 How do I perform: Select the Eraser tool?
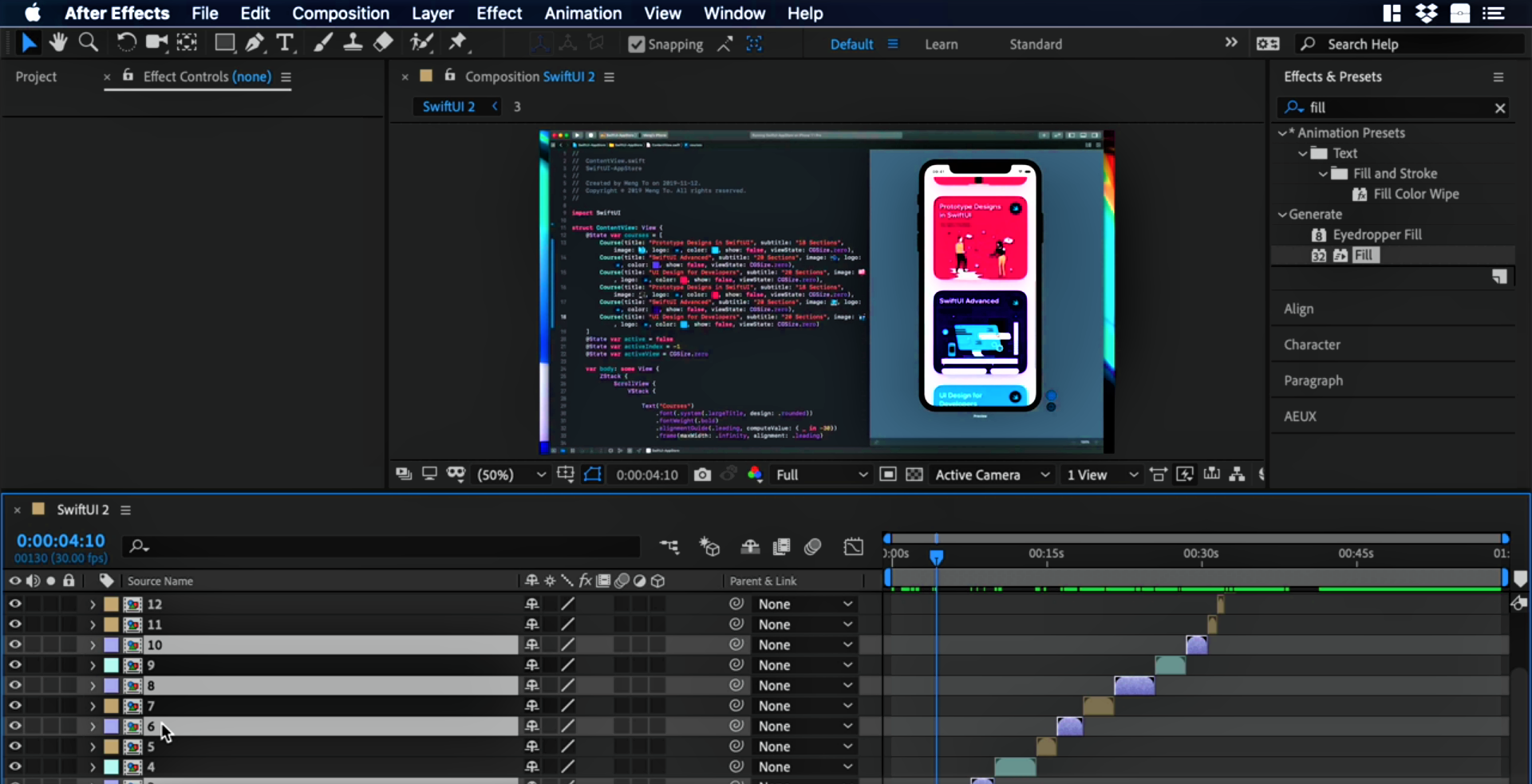coord(383,42)
